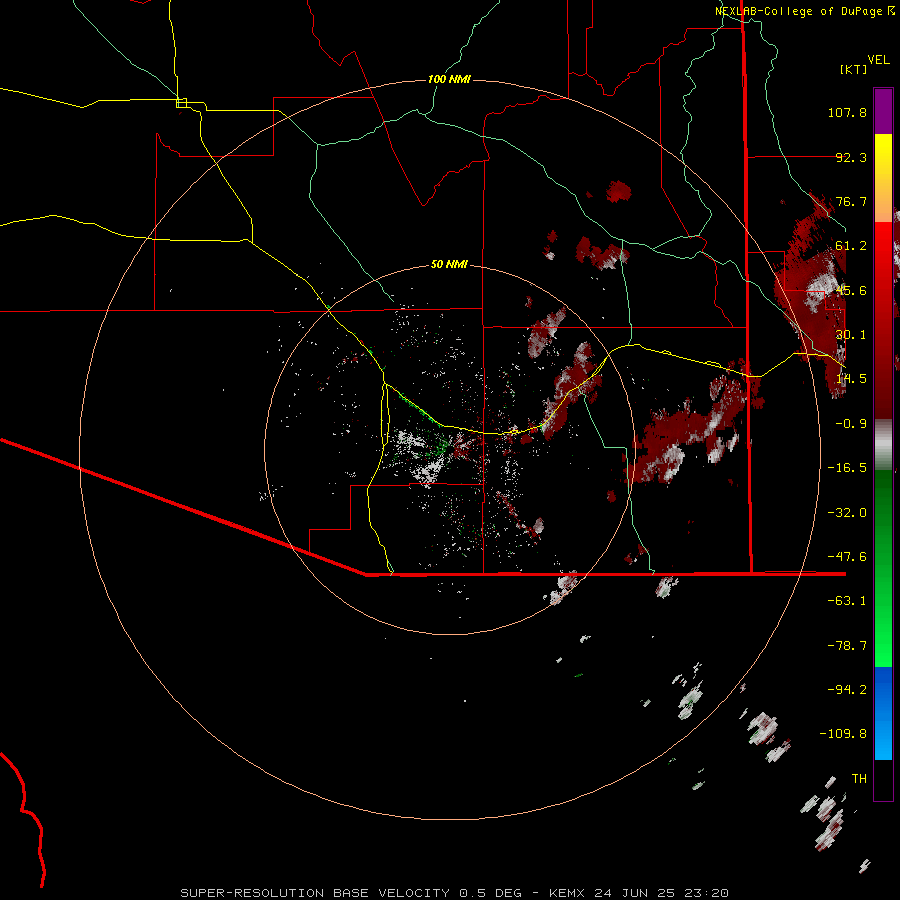This screenshot has width=900, height=900.
Task: Pick the blue color bar segment
Action: pos(883,713)
